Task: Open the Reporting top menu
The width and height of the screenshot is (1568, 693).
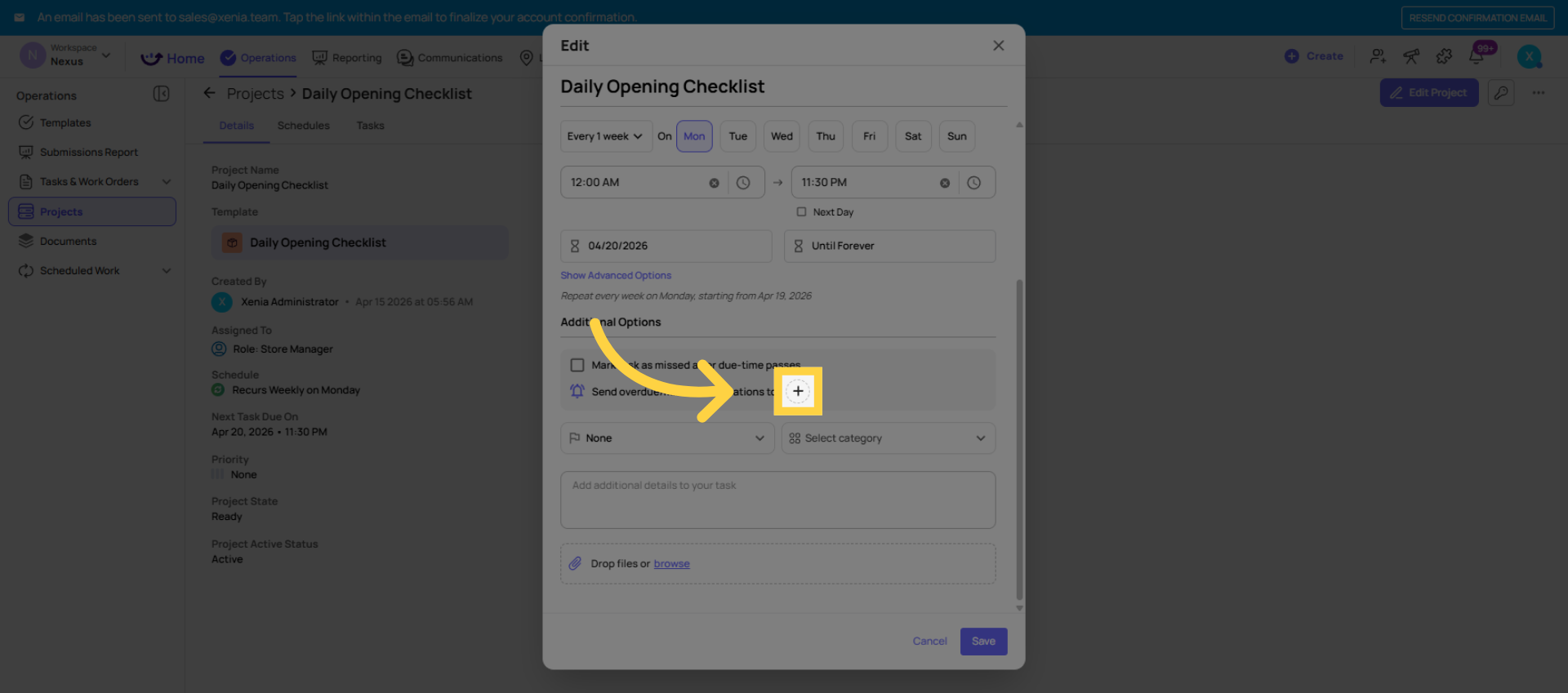Action: [347, 58]
